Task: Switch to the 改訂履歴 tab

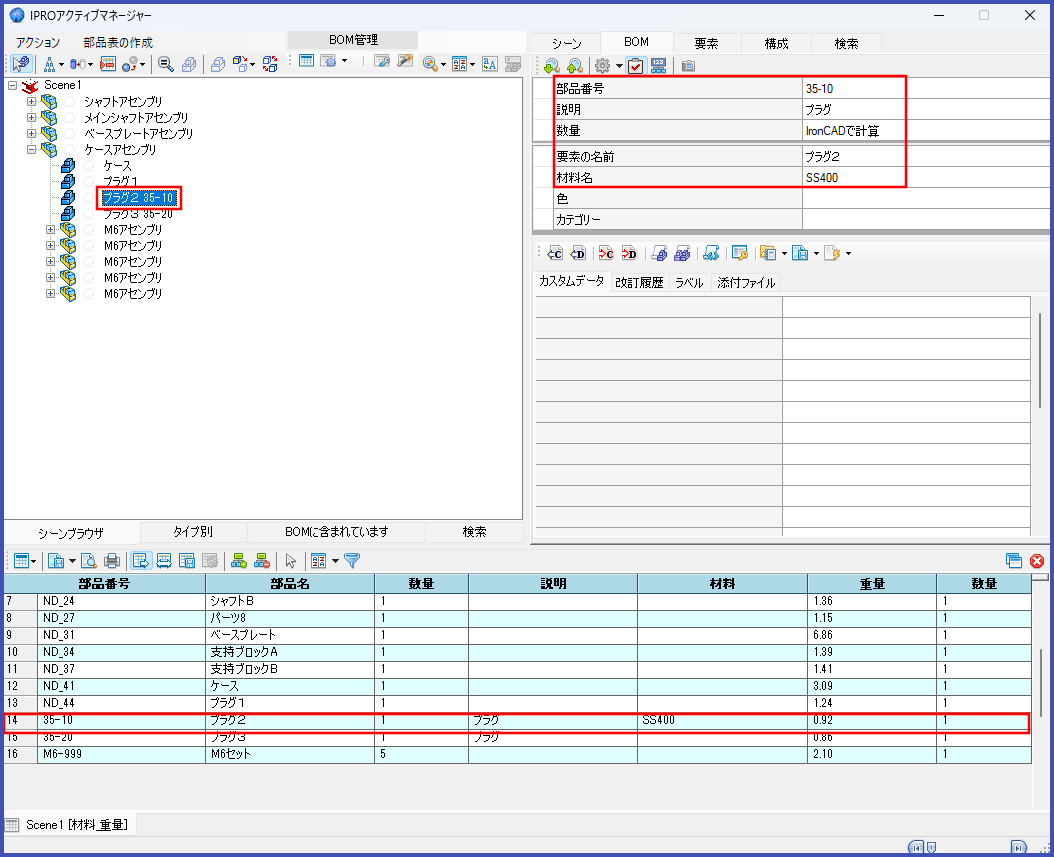Action: [639, 283]
